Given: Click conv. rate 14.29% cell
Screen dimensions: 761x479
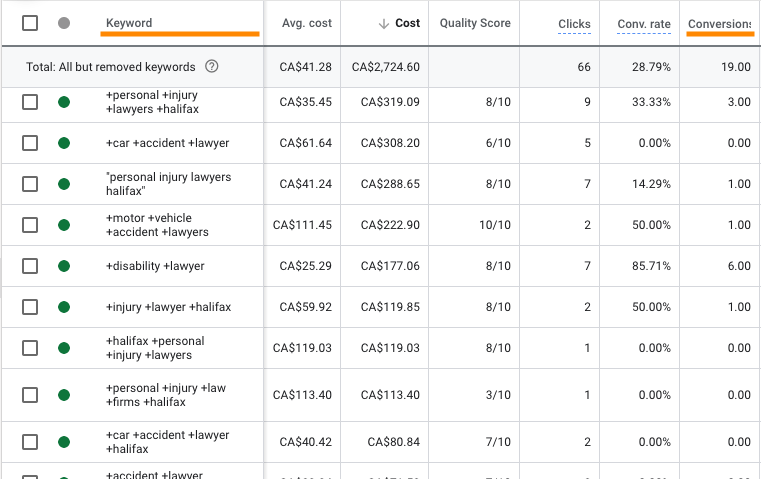Looking at the screenshot, I should click(x=651, y=184).
